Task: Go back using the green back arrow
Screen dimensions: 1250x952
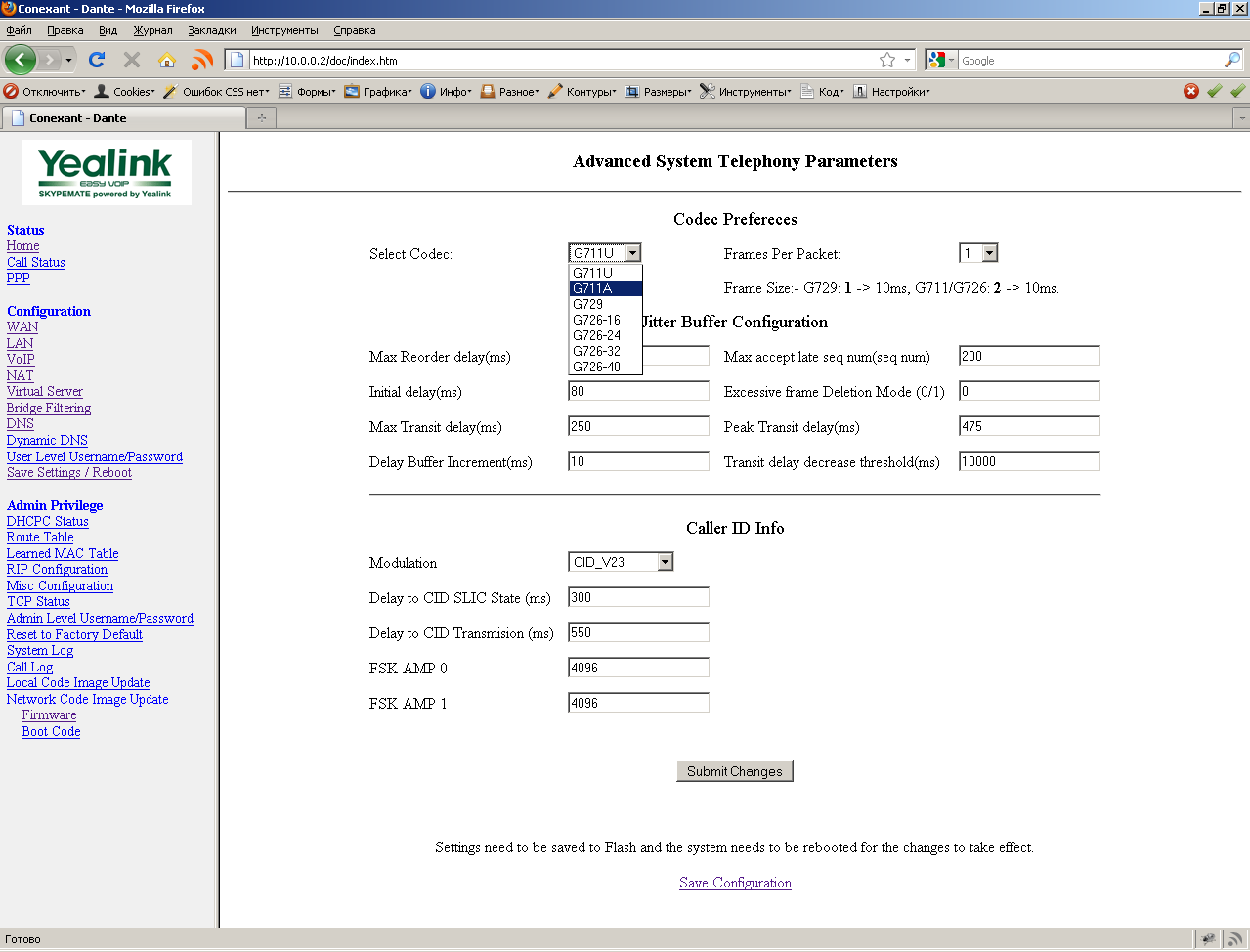Action: tap(20, 60)
